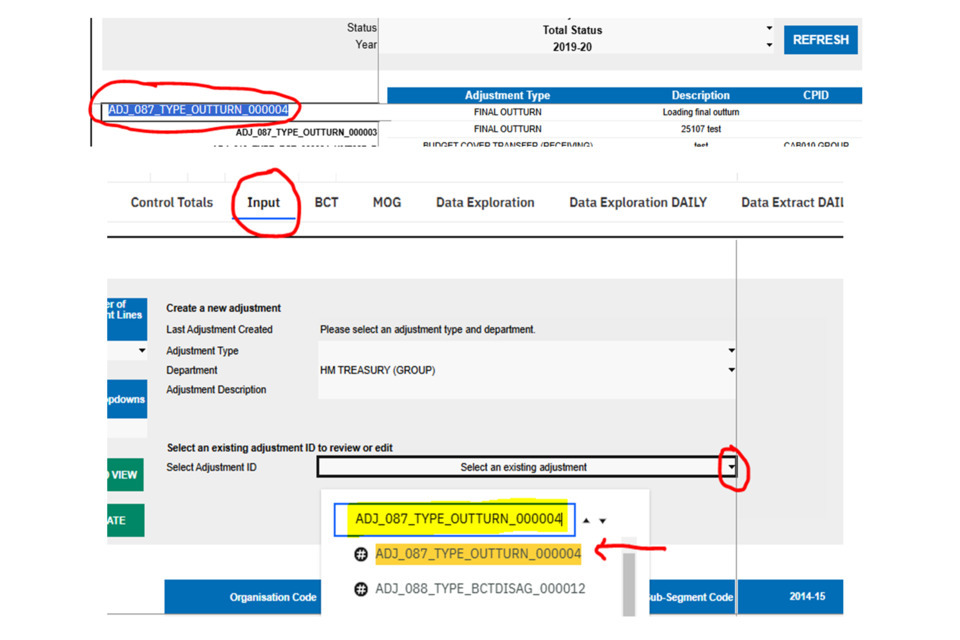Expand the Adjustment Type dropdown arrow

[732, 351]
